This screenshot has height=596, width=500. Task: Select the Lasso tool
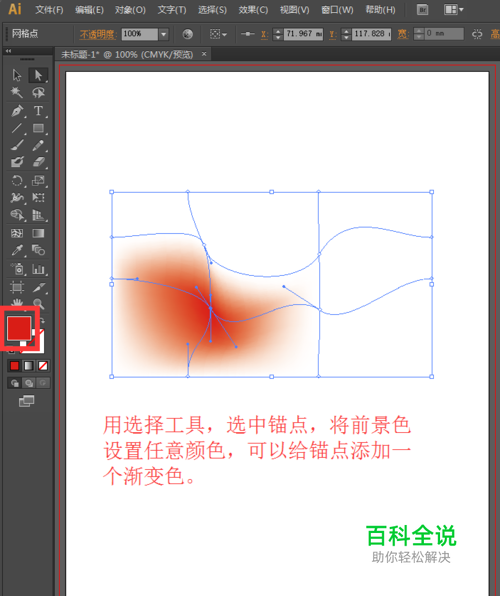click(38, 92)
